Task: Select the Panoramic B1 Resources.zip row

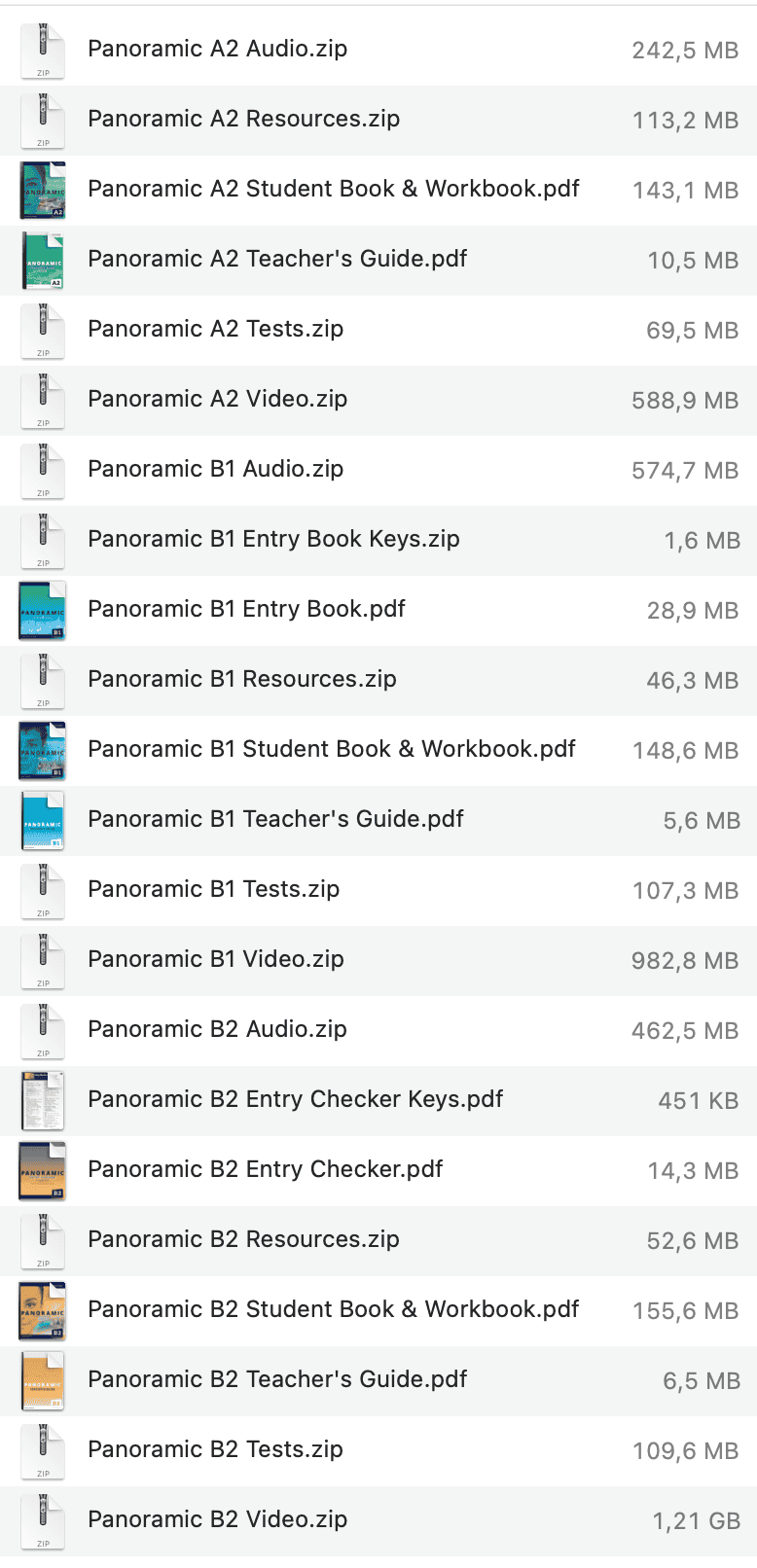Action: [378, 681]
